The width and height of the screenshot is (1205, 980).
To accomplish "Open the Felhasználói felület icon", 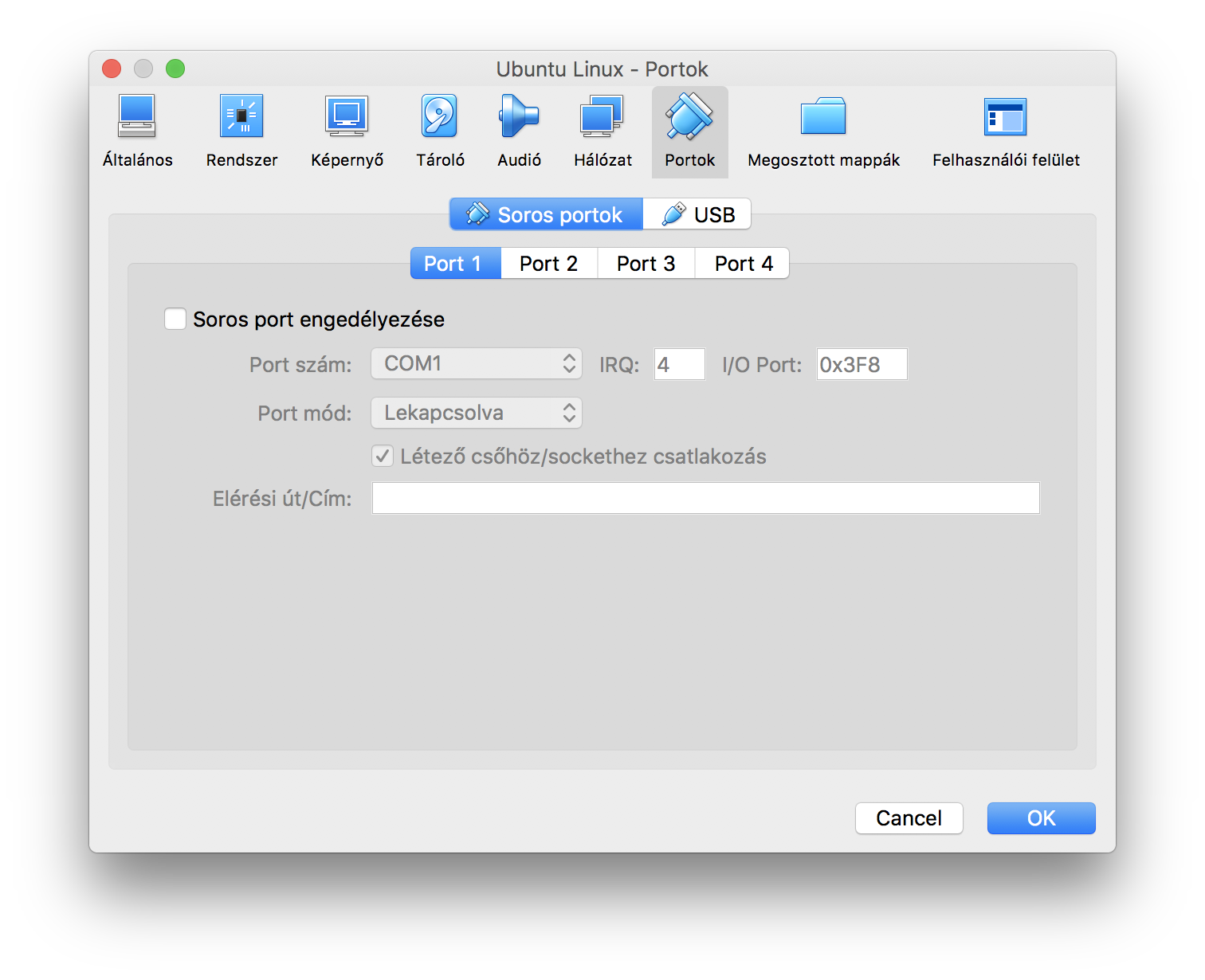I will [x=1005, y=117].
